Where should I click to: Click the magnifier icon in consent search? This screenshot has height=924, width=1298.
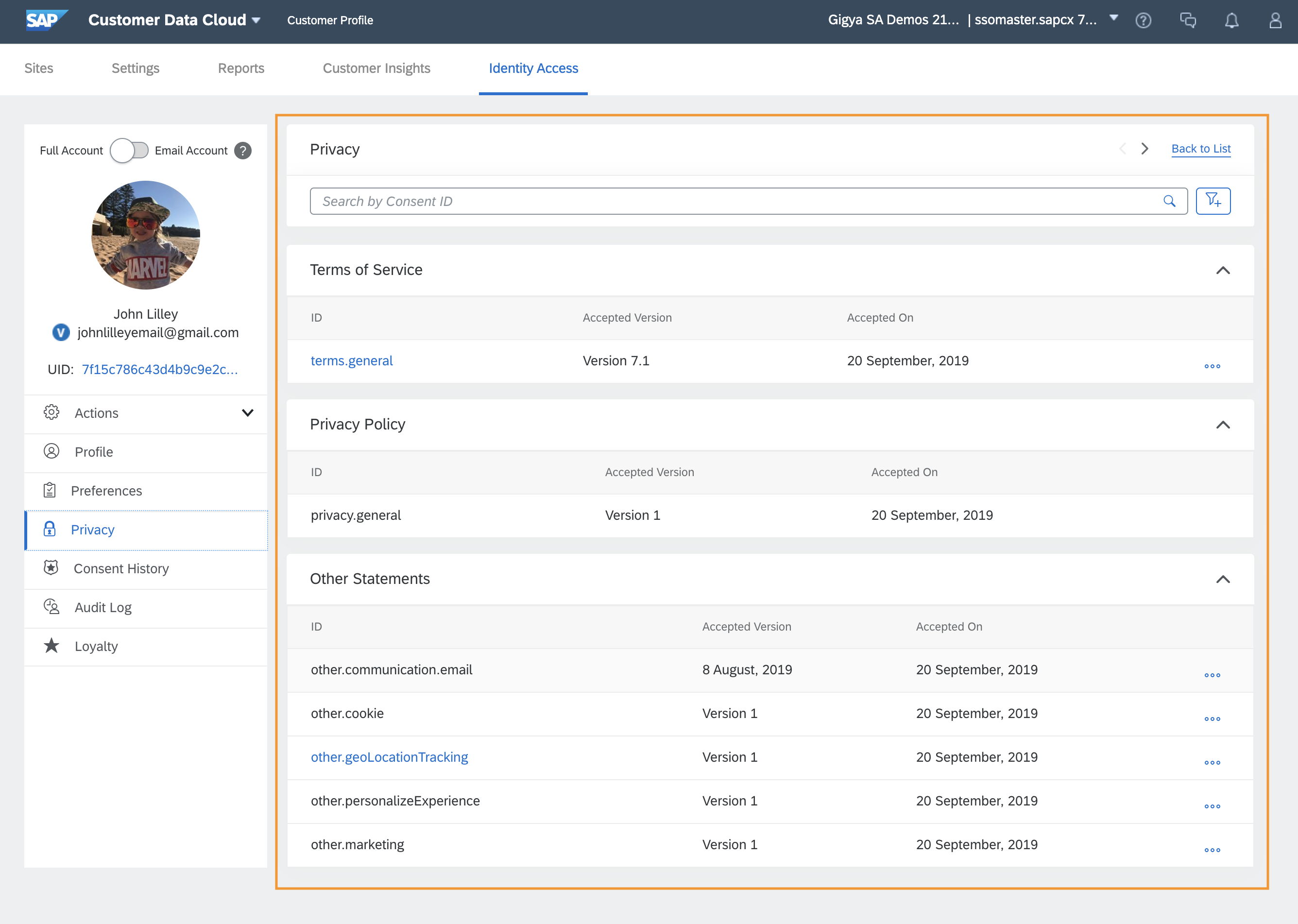[x=1169, y=201]
